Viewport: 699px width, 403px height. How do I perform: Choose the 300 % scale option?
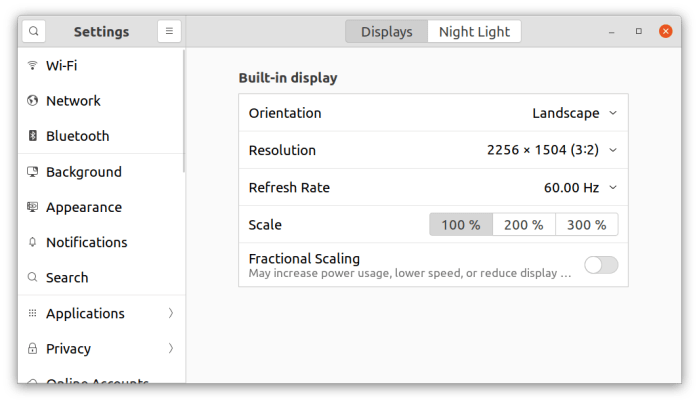[x=586, y=225]
